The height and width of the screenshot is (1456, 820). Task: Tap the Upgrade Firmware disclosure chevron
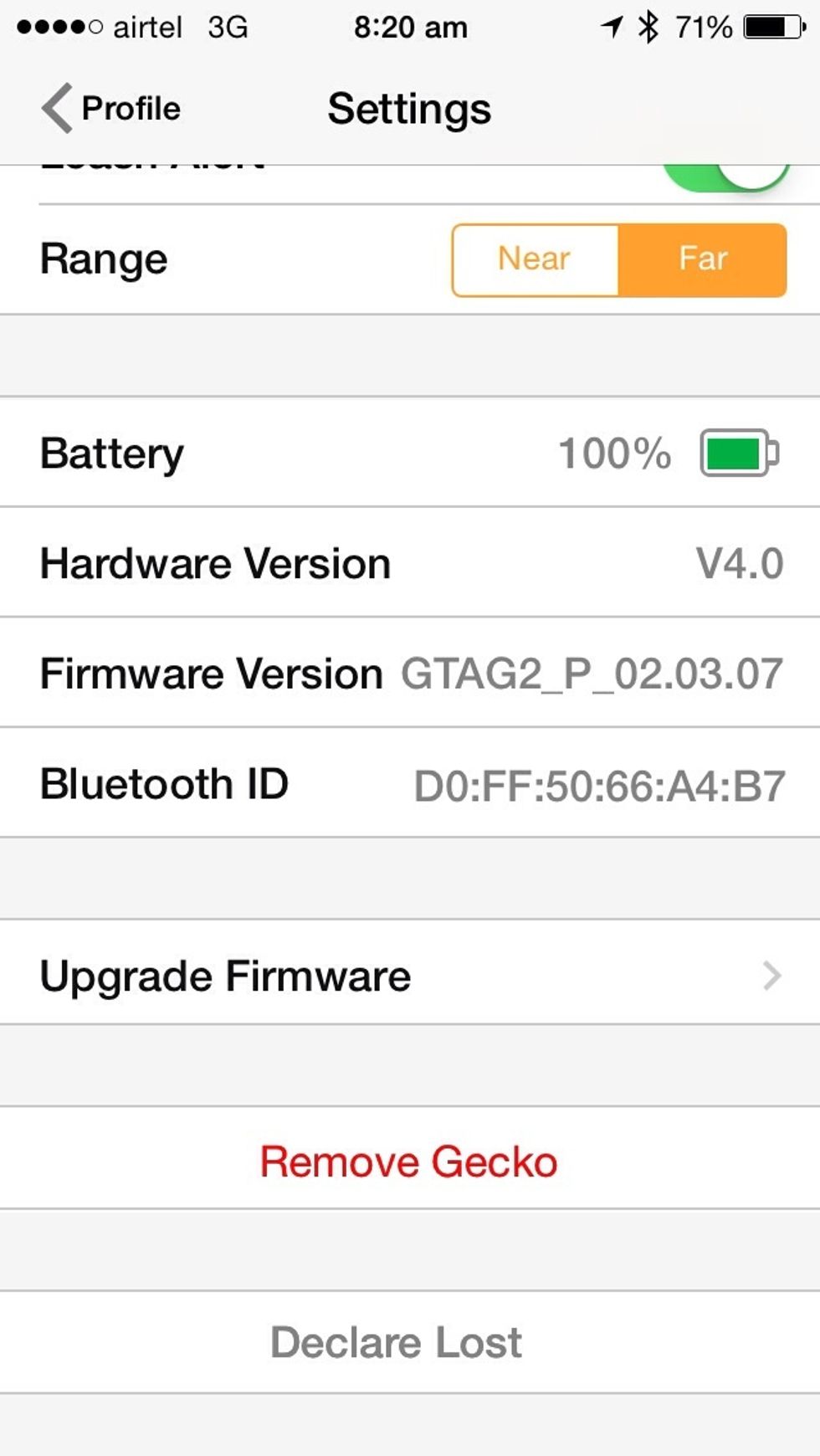[771, 976]
